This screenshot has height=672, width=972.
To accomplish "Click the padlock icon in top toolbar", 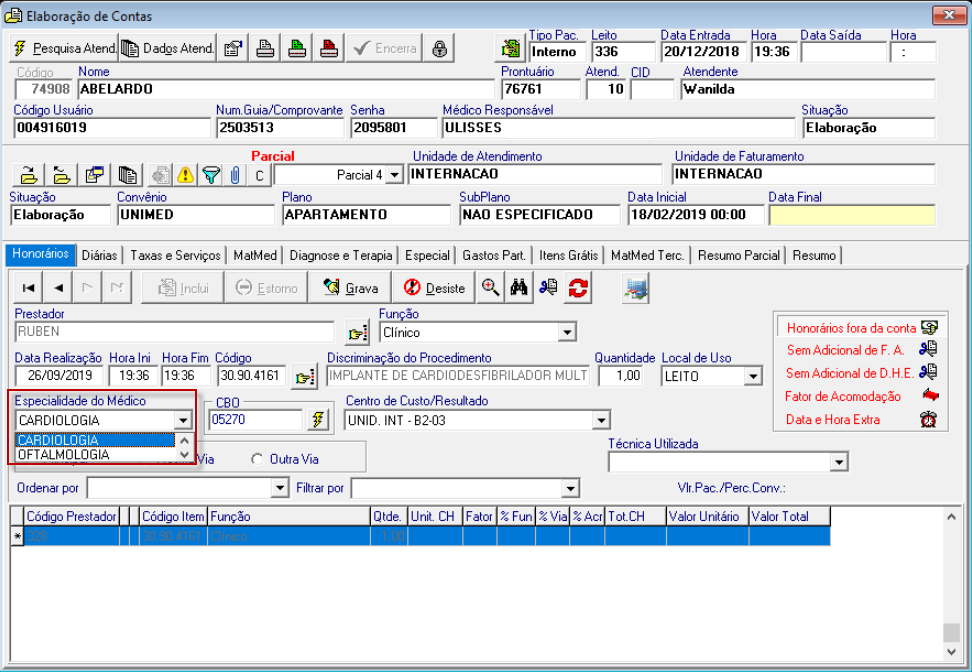I will point(439,48).
